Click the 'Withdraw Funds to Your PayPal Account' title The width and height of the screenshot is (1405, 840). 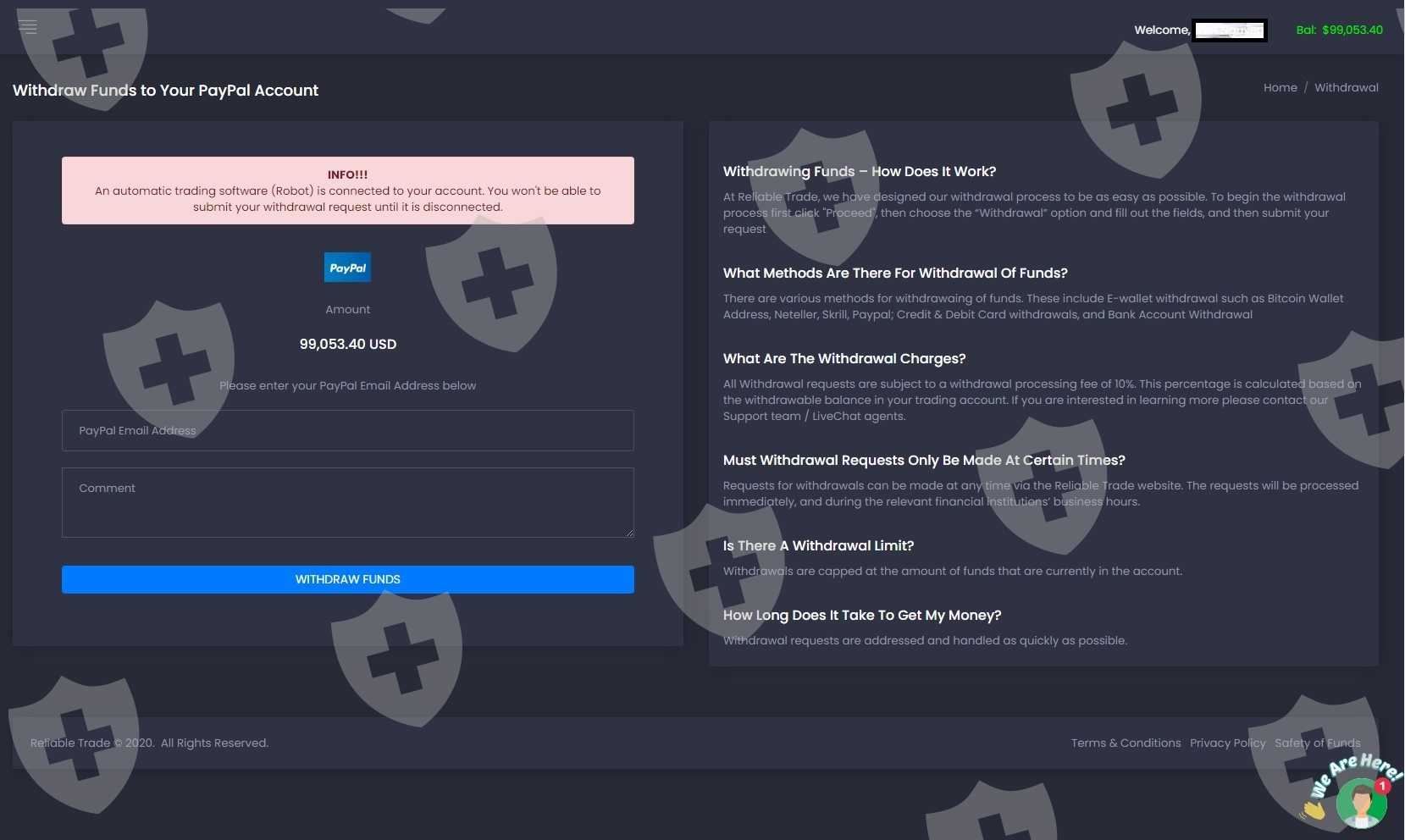pos(165,90)
